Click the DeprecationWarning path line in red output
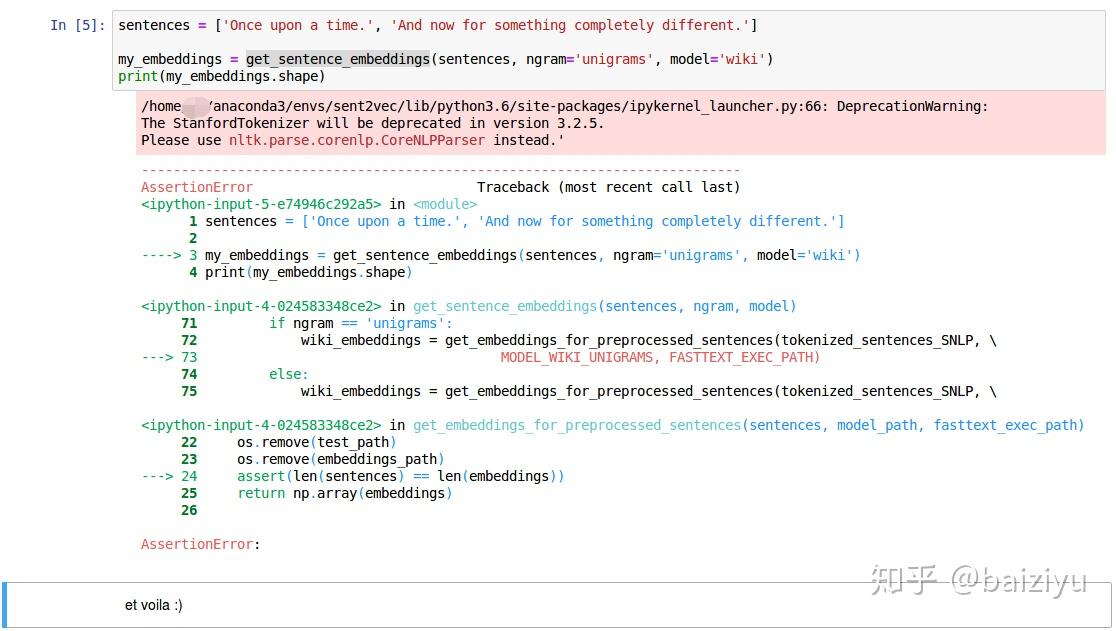The image size is (1116, 631). [x=564, y=106]
